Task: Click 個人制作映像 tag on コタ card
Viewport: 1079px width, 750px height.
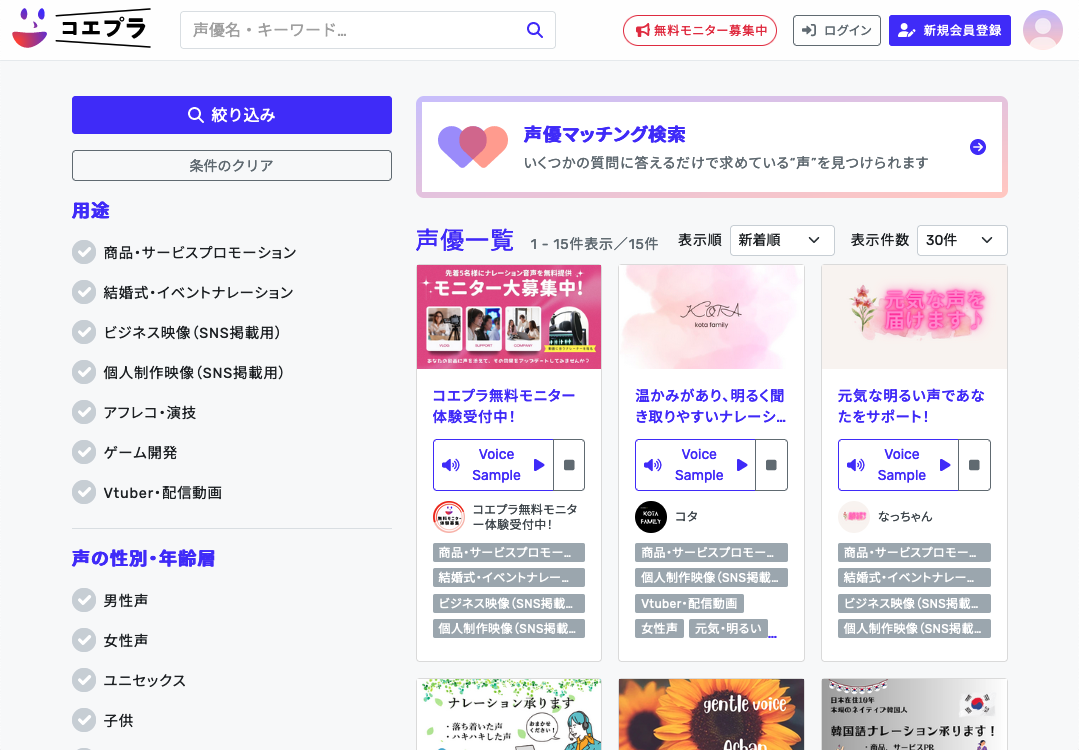Action: coord(712,578)
